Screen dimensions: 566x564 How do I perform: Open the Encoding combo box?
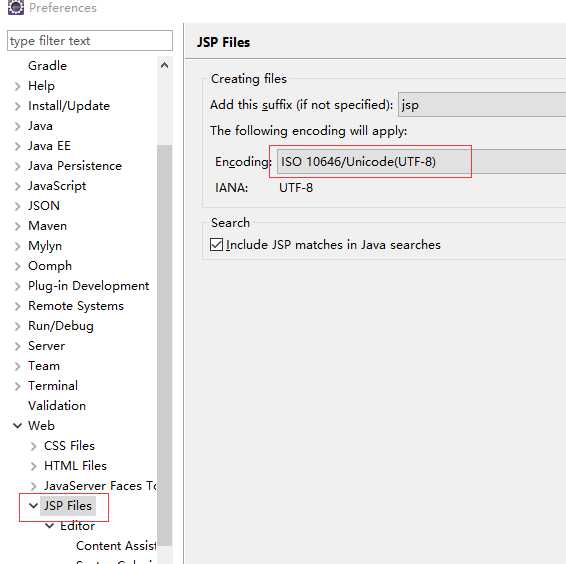[421, 162]
